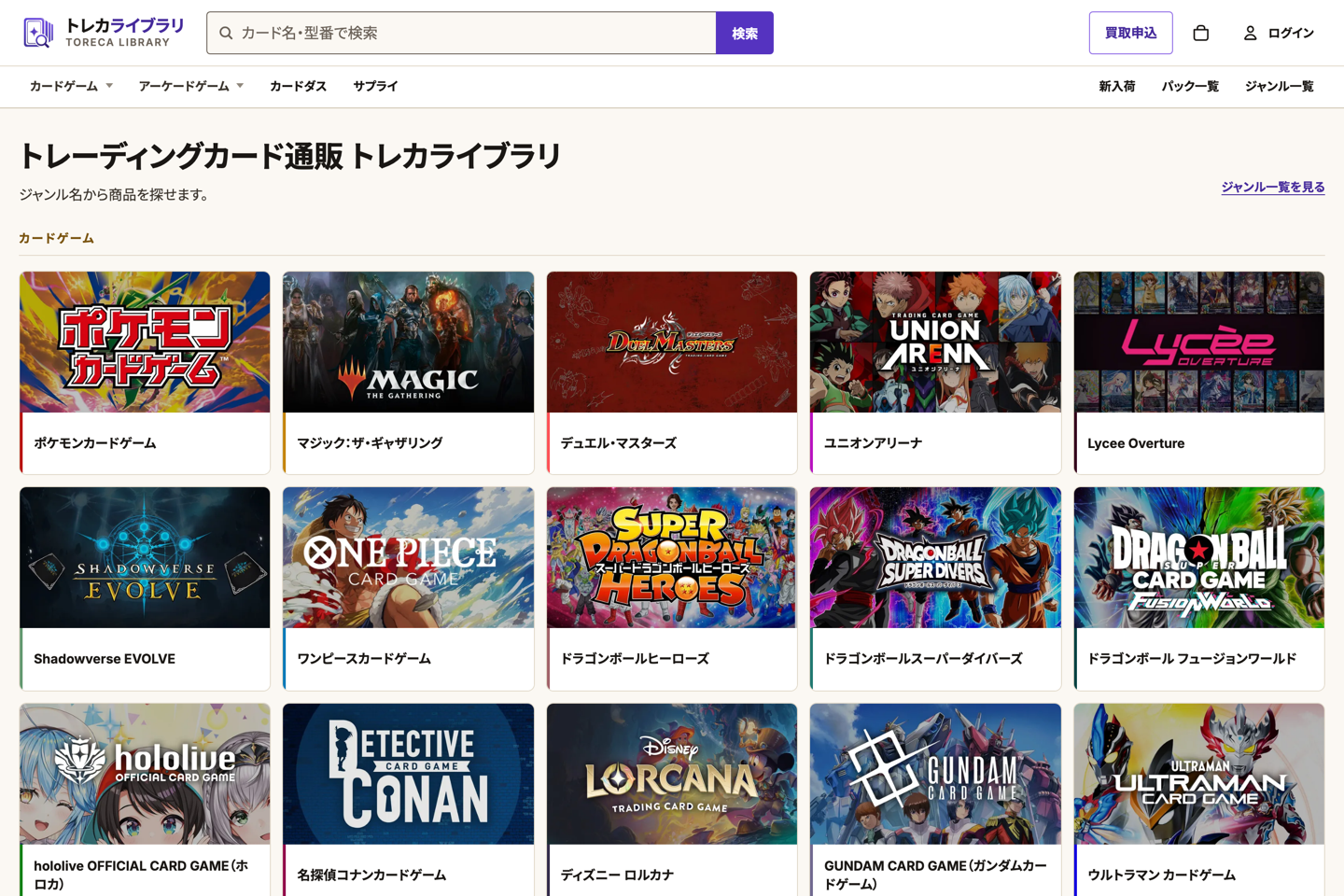The width and height of the screenshot is (1344, 896).
Task: Click the hololive OFFICIAL CARD GAME（ホロカ） label
Action: tap(141, 875)
